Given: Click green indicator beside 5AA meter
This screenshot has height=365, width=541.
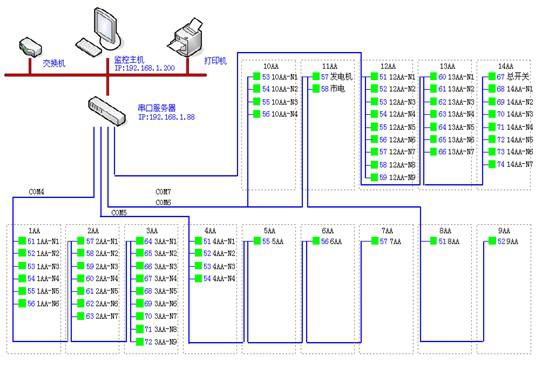Looking at the screenshot, I should point(257,241).
